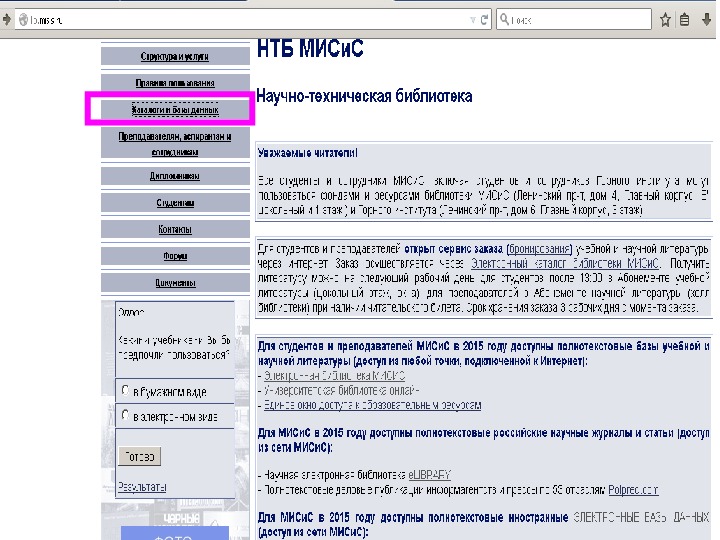View poll Результаты link
Viewport: 720px width, 540px height.
142,486
